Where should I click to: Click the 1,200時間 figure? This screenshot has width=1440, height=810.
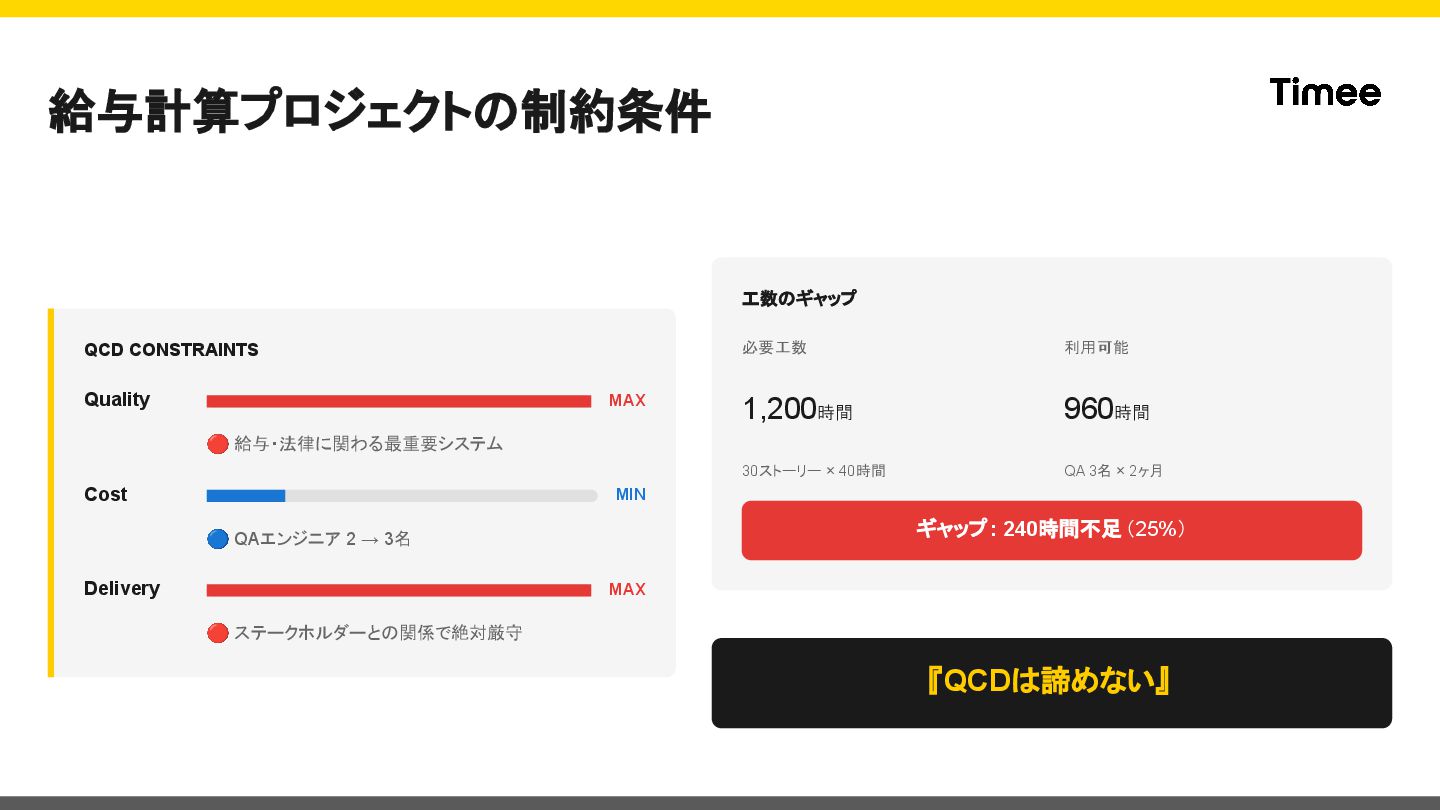(x=797, y=409)
